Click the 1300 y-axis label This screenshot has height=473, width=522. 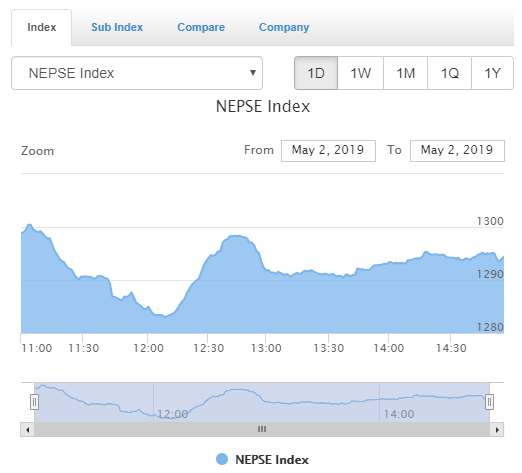coord(490,221)
